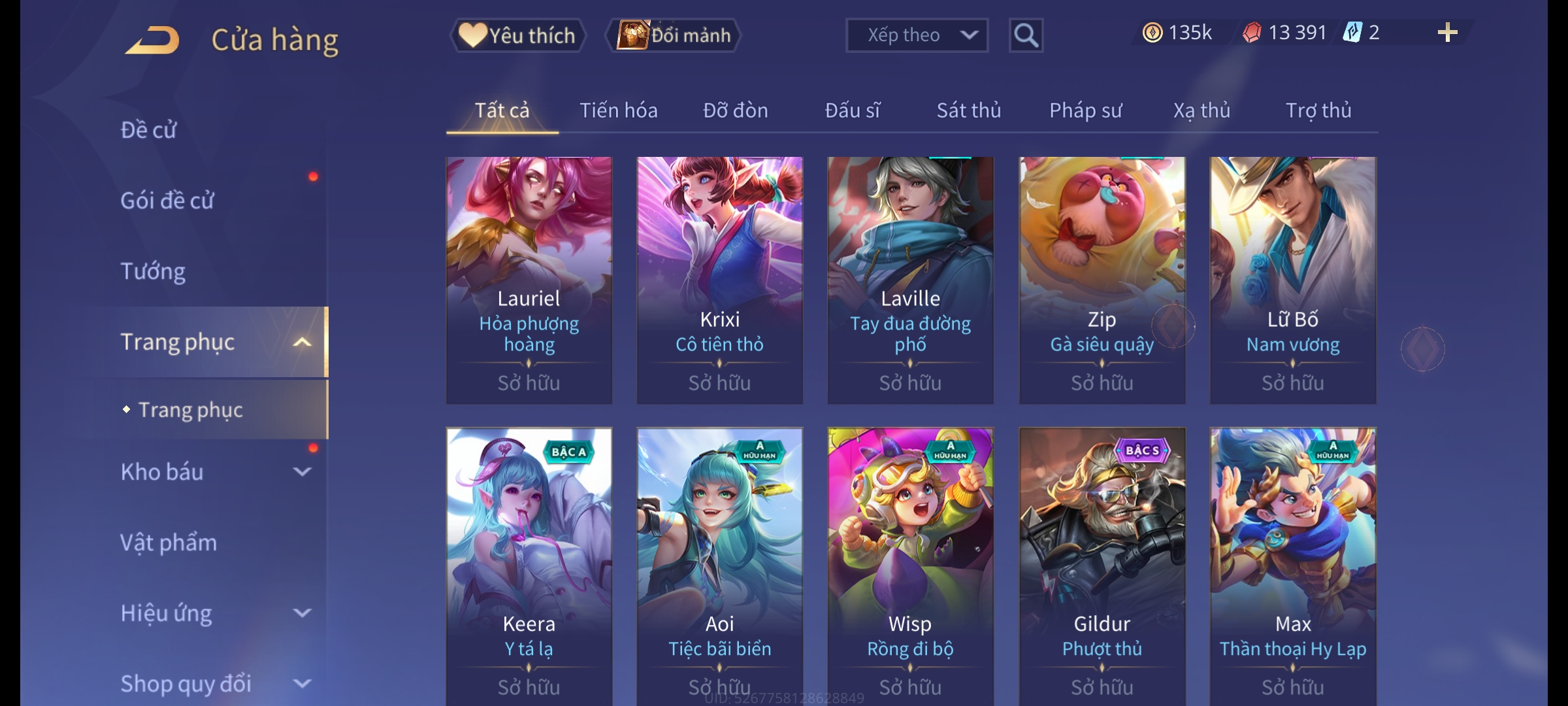The height and width of the screenshot is (706, 1568).
Task: Tap the blue ticket currency icon
Action: tap(1352, 33)
